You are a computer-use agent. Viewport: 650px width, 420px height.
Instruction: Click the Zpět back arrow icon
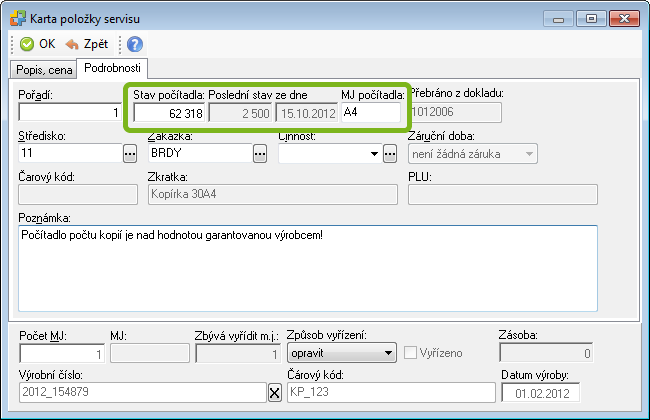[x=72, y=44]
